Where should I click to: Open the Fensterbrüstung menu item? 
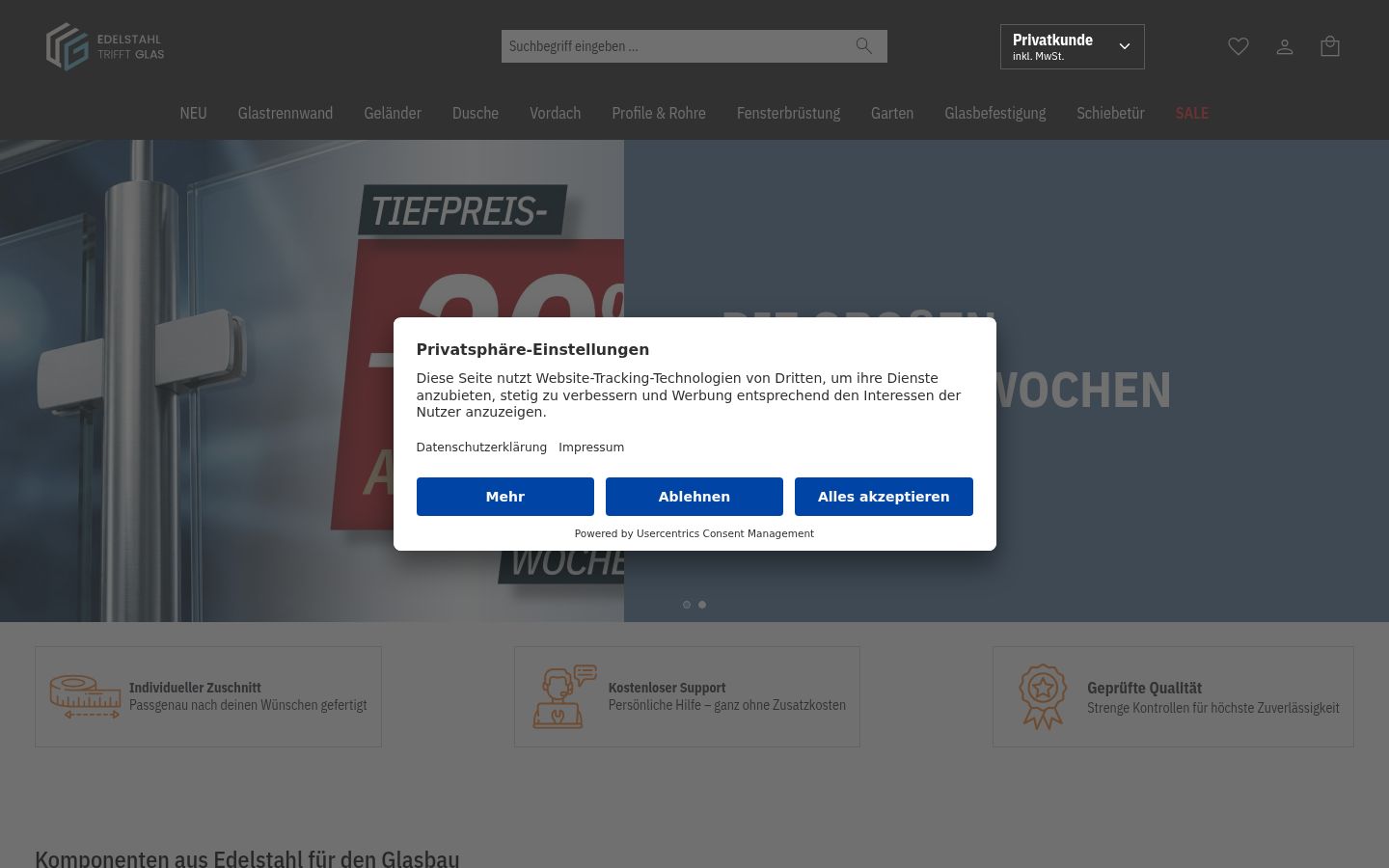point(788,113)
